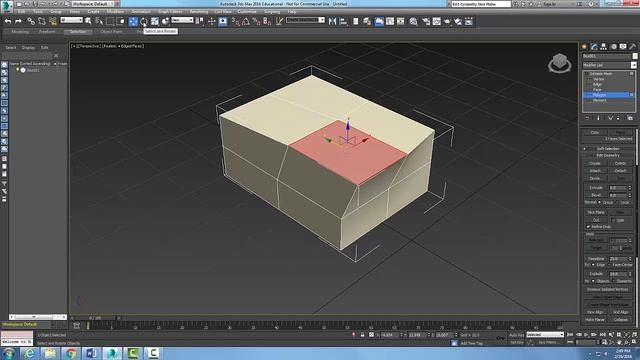This screenshot has width=640, height=360.
Task: Switch to the Create command panel icon
Action: [x=584, y=47]
